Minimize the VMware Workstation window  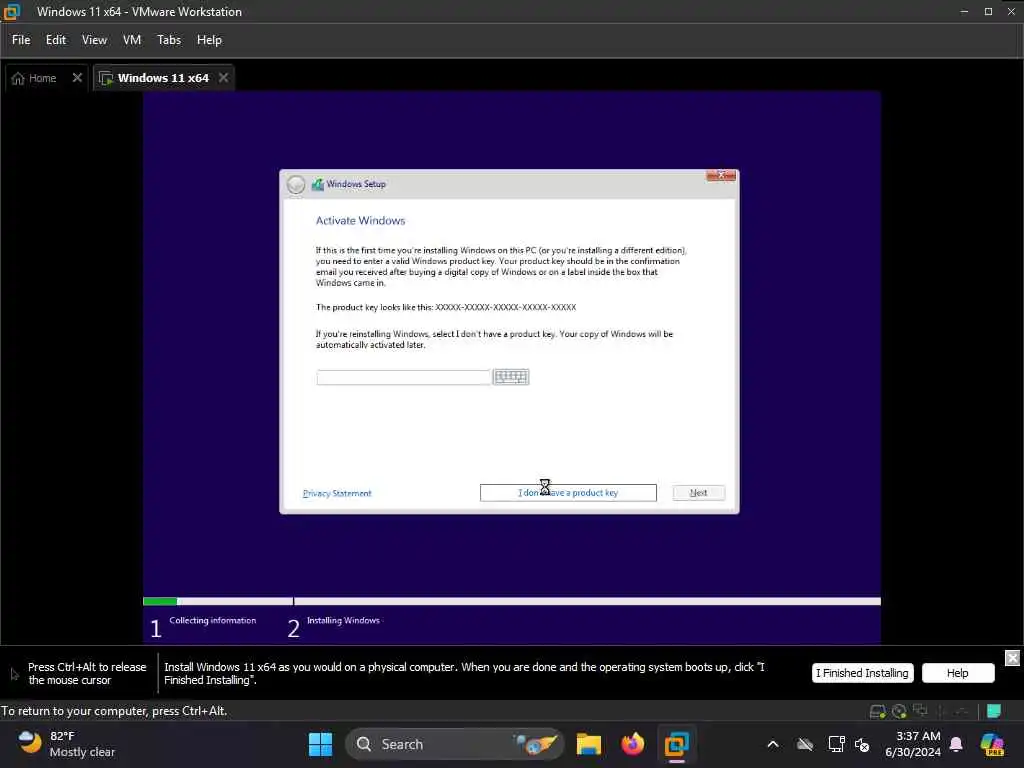[964, 12]
